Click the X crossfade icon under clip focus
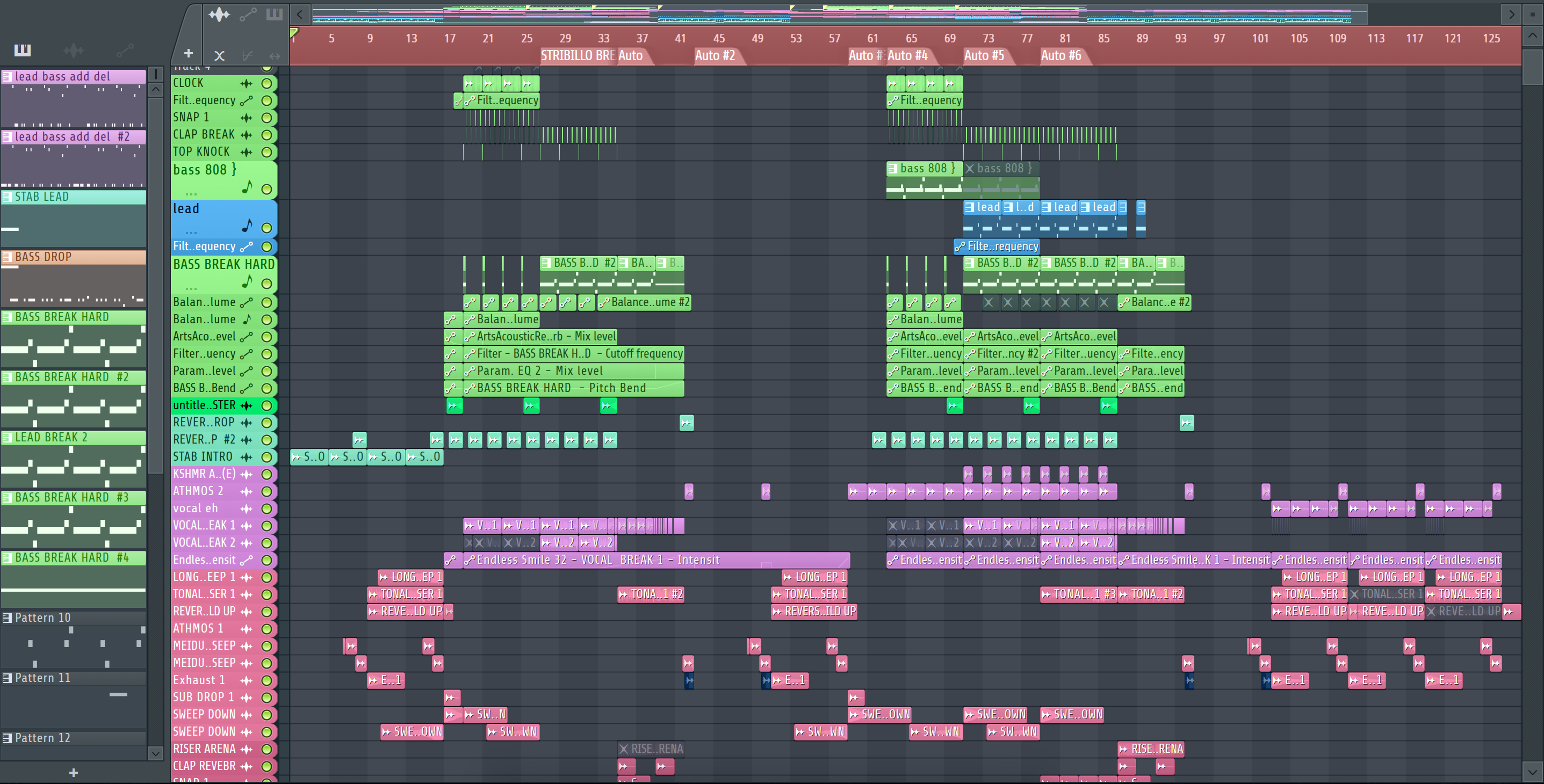 219,56
